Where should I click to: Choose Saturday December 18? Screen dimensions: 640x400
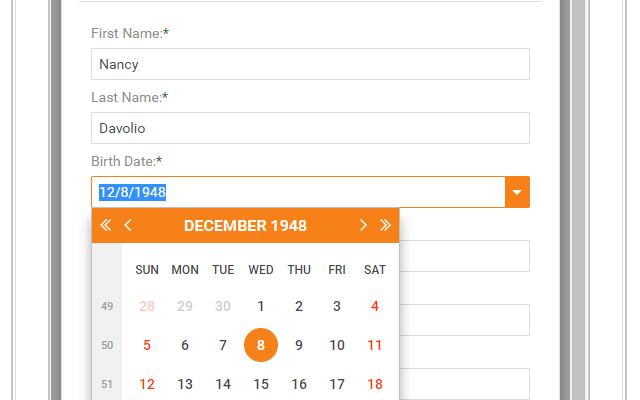click(375, 384)
